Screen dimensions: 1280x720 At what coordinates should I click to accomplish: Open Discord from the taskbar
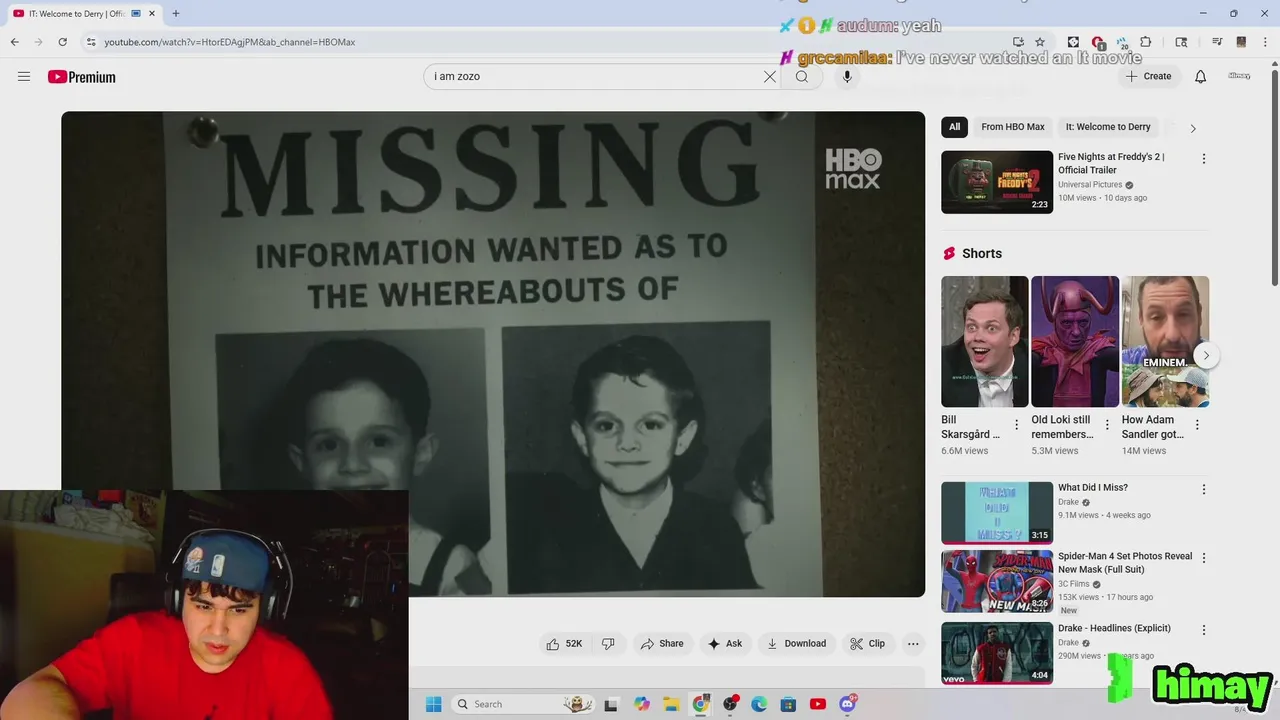(x=847, y=704)
